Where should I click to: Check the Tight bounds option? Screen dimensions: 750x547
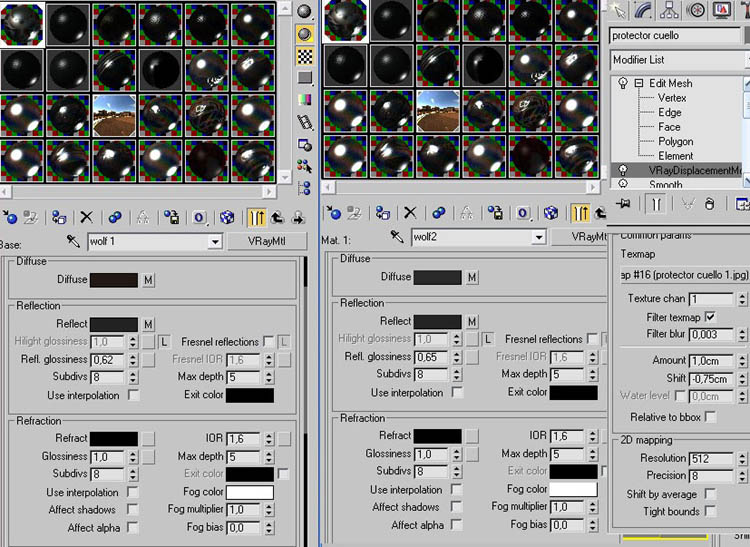click(710, 511)
